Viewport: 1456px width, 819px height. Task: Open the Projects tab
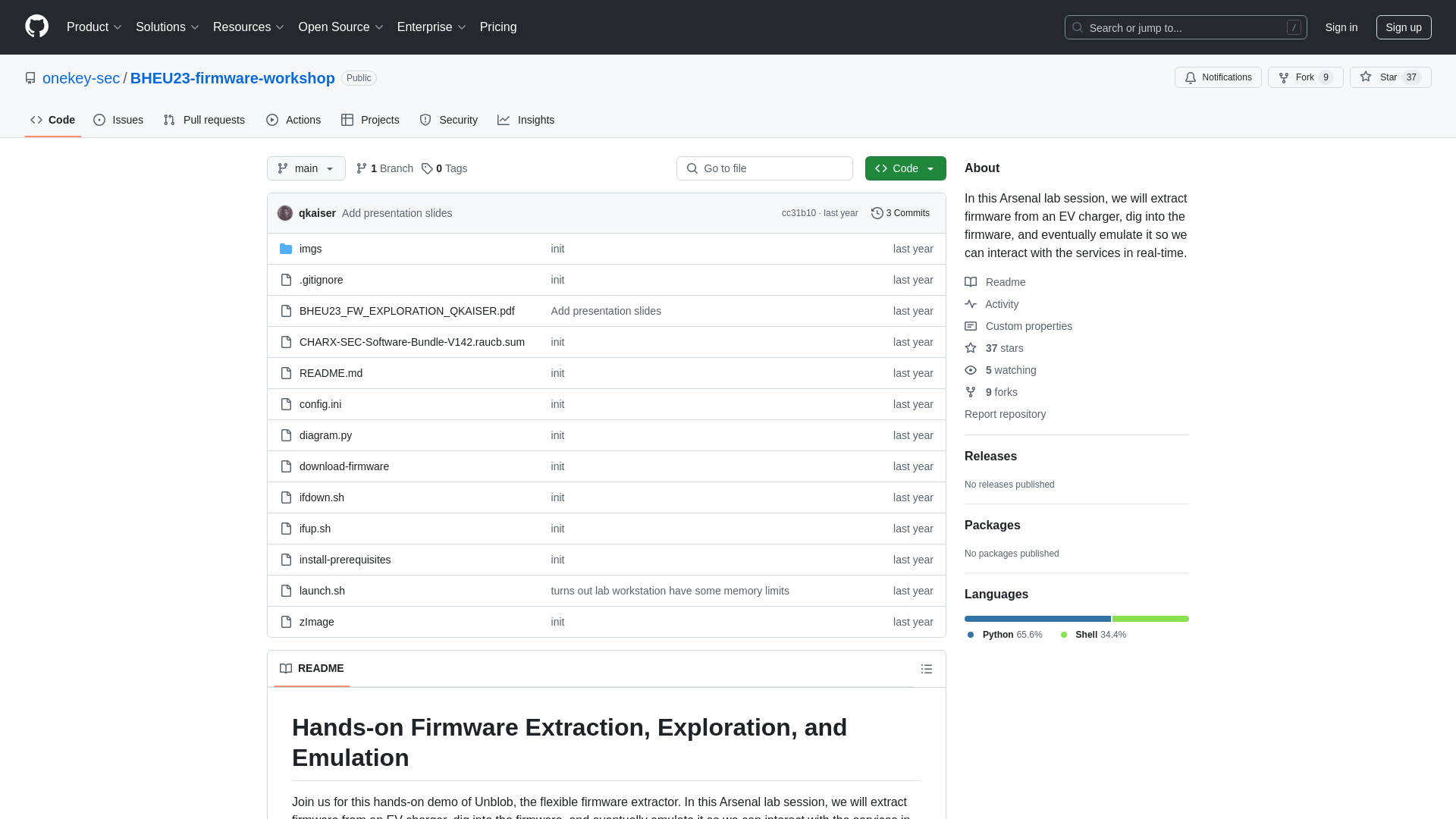[370, 120]
